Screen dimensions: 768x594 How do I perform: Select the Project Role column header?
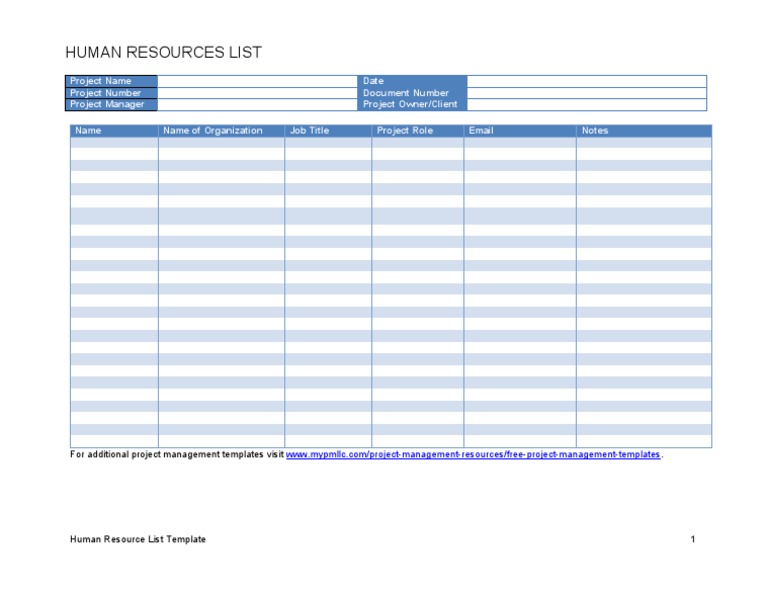[417, 130]
